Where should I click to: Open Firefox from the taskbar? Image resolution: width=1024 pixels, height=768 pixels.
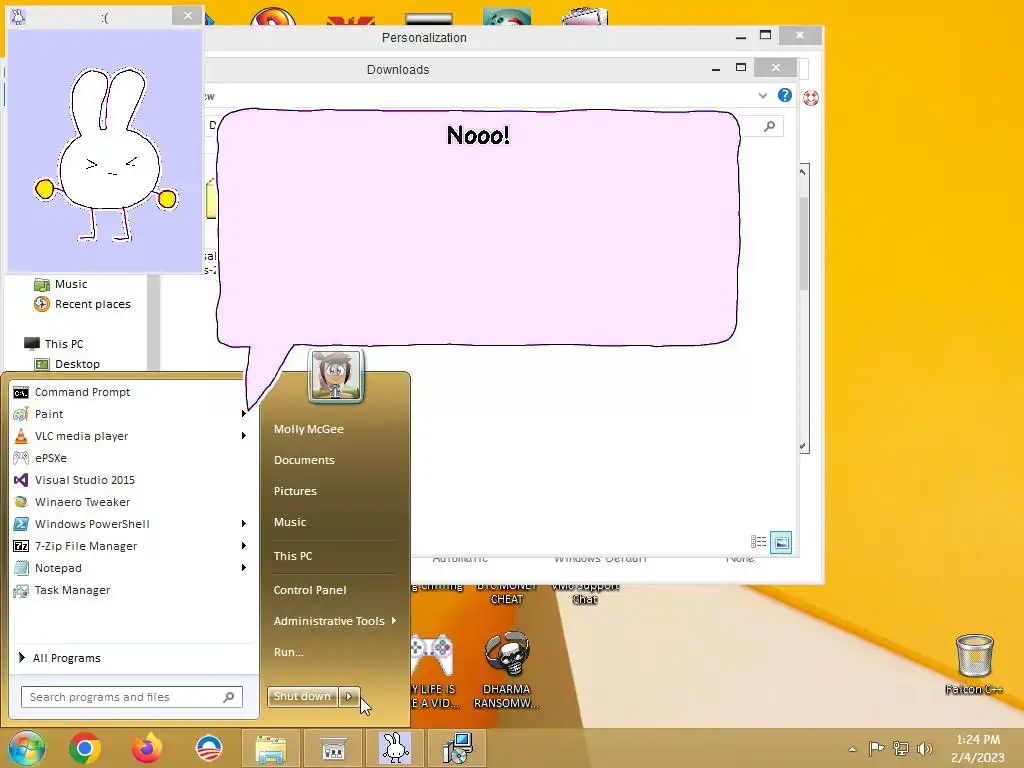tap(147, 748)
